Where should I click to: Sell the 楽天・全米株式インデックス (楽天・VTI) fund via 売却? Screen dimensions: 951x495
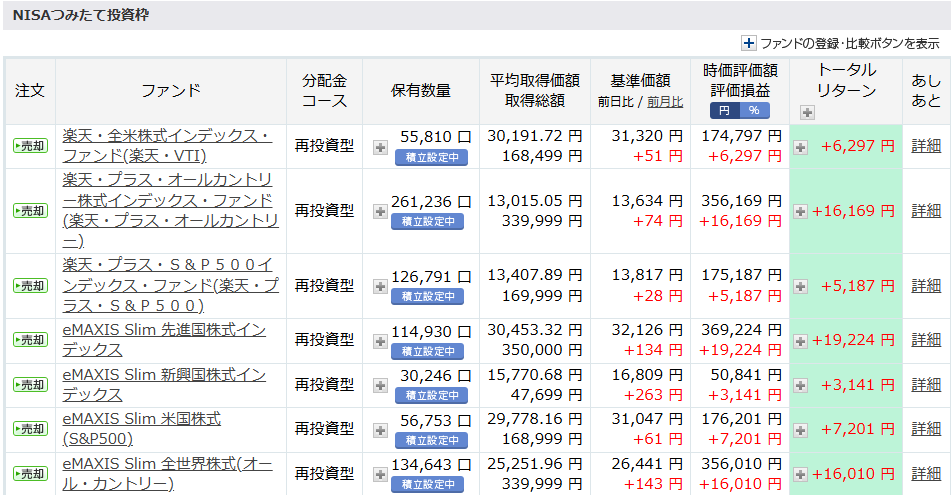(x=30, y=146)
